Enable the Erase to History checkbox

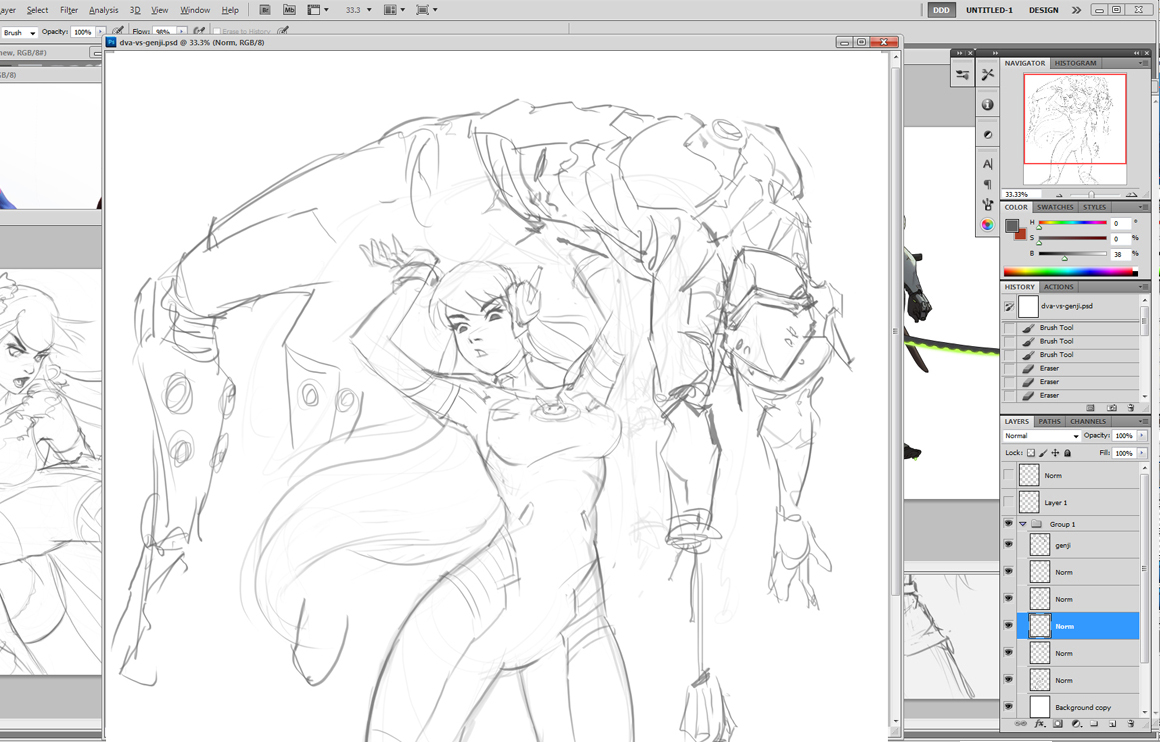pyautogui.click(x=218, y=31)
